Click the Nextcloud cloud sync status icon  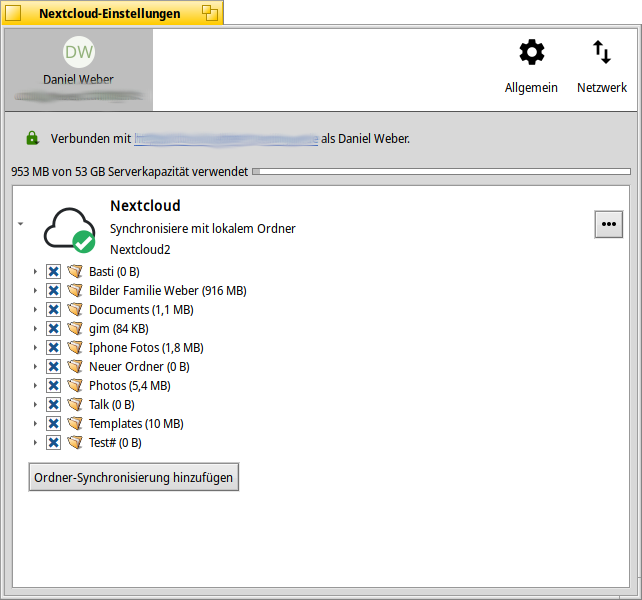(69, 229)
